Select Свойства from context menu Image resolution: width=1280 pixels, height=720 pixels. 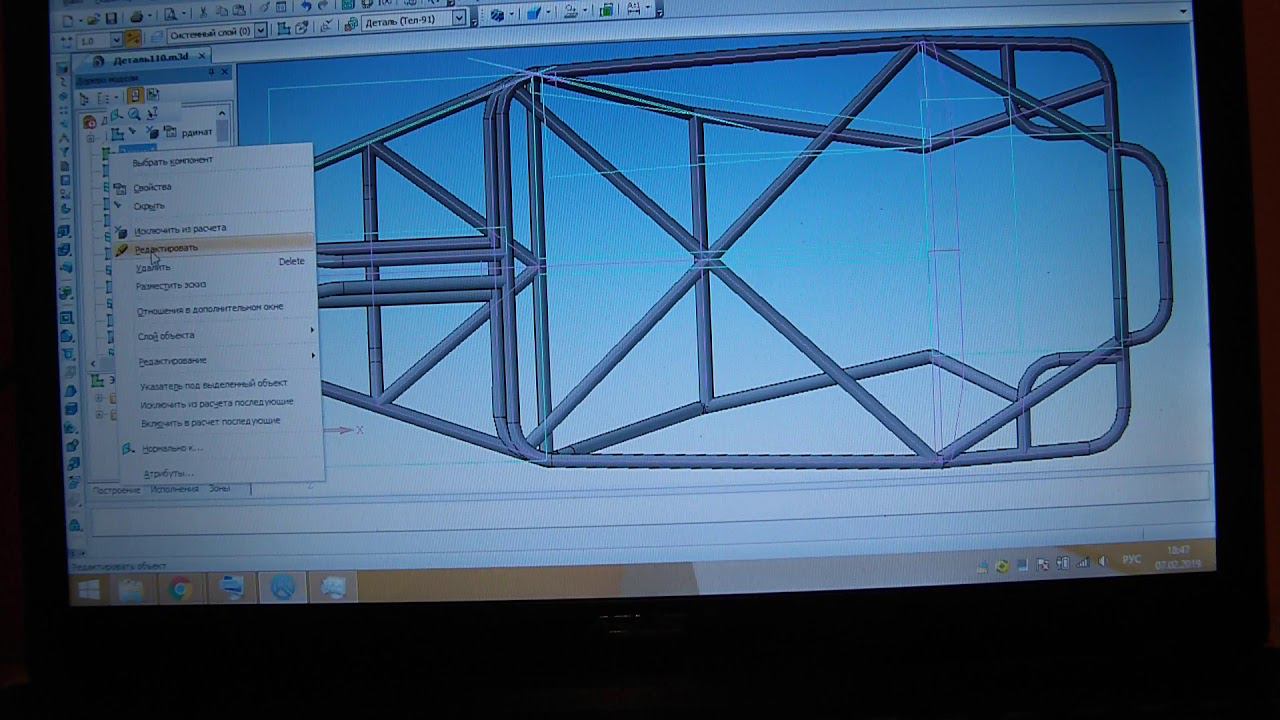pos(152,187)
